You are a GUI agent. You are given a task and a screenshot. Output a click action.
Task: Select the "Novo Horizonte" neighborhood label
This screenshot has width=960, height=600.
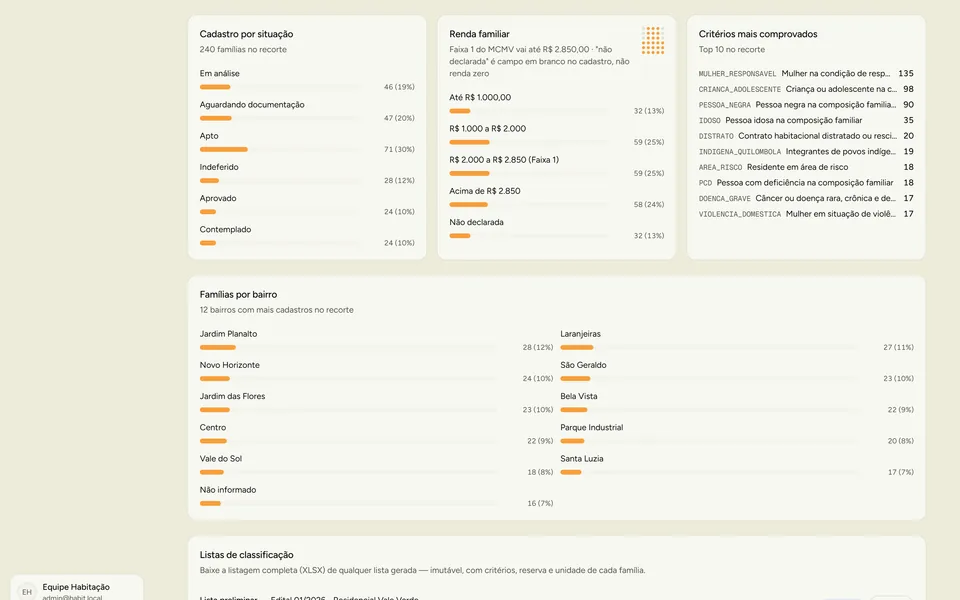[230, 365]
